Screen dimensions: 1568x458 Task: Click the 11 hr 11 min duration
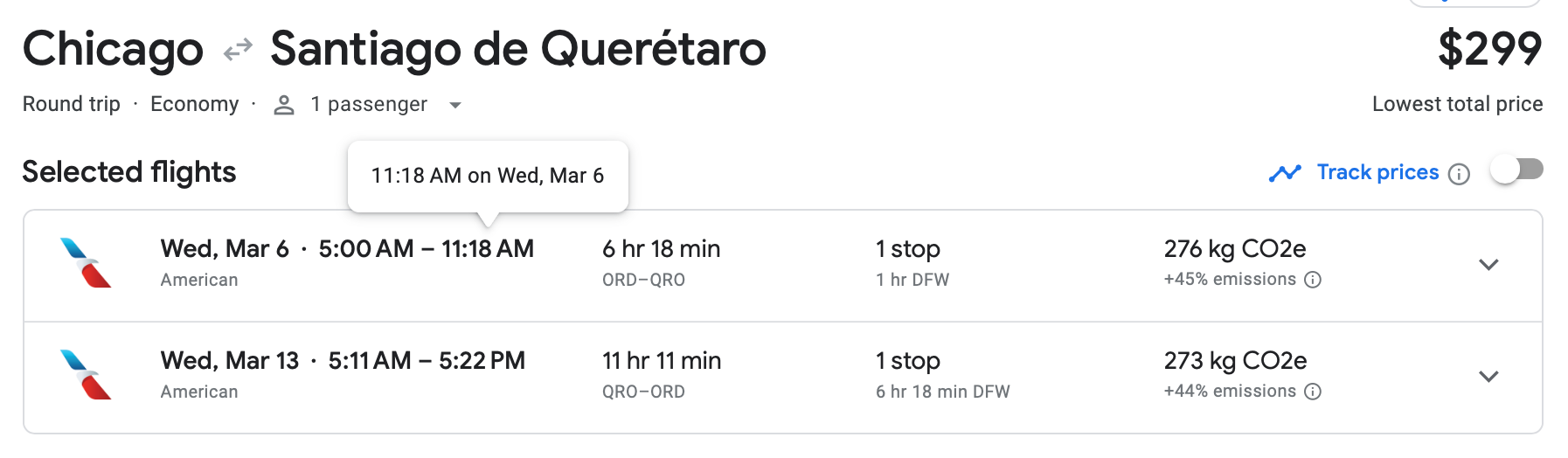(662, 361)
